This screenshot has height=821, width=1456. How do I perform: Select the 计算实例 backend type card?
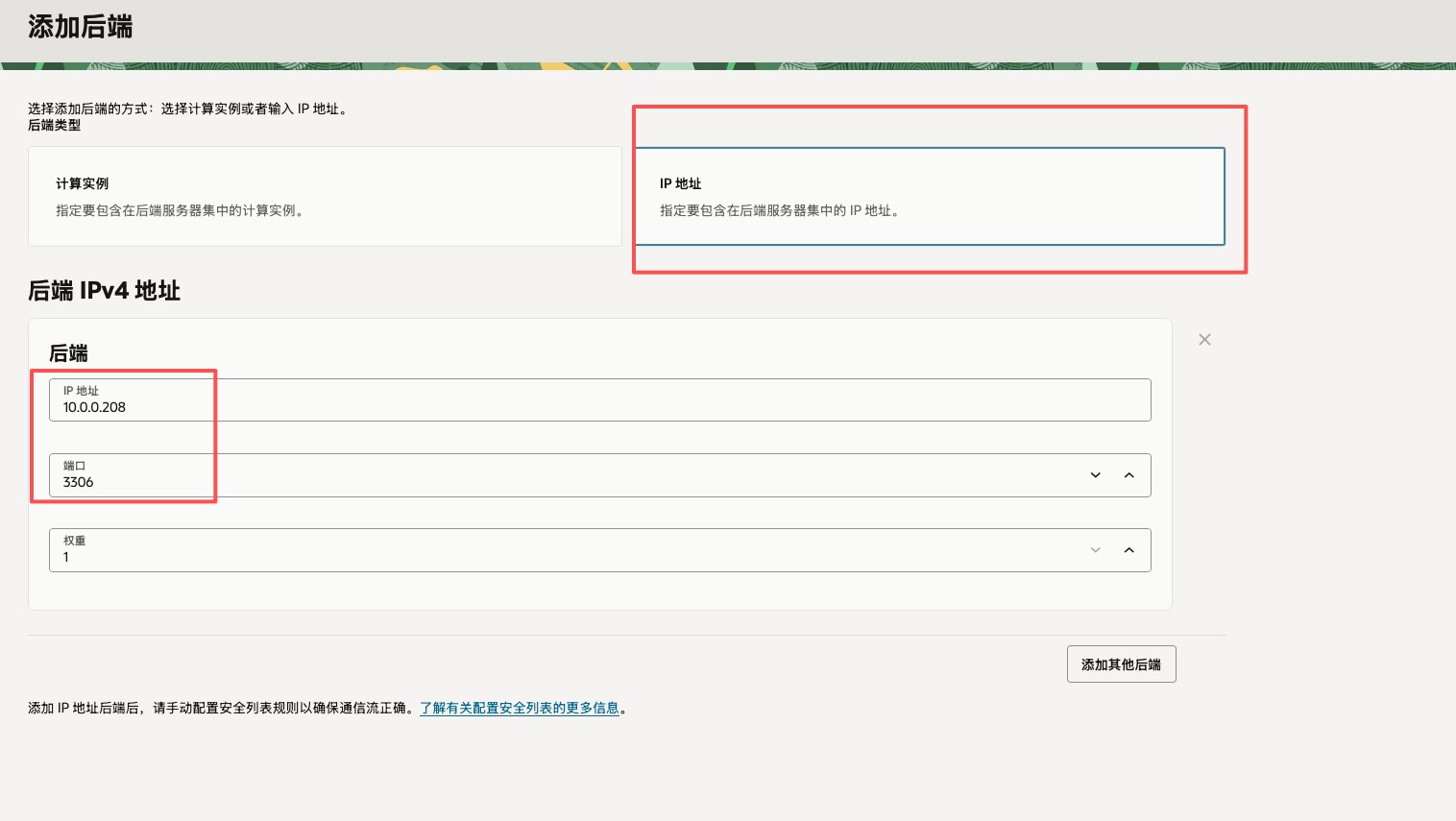pyautogui.click(x=325, y=197)
